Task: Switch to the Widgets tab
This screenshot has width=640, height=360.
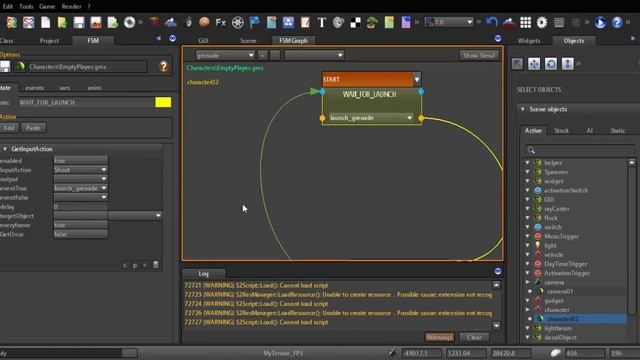Action: (x=529, y=40)
